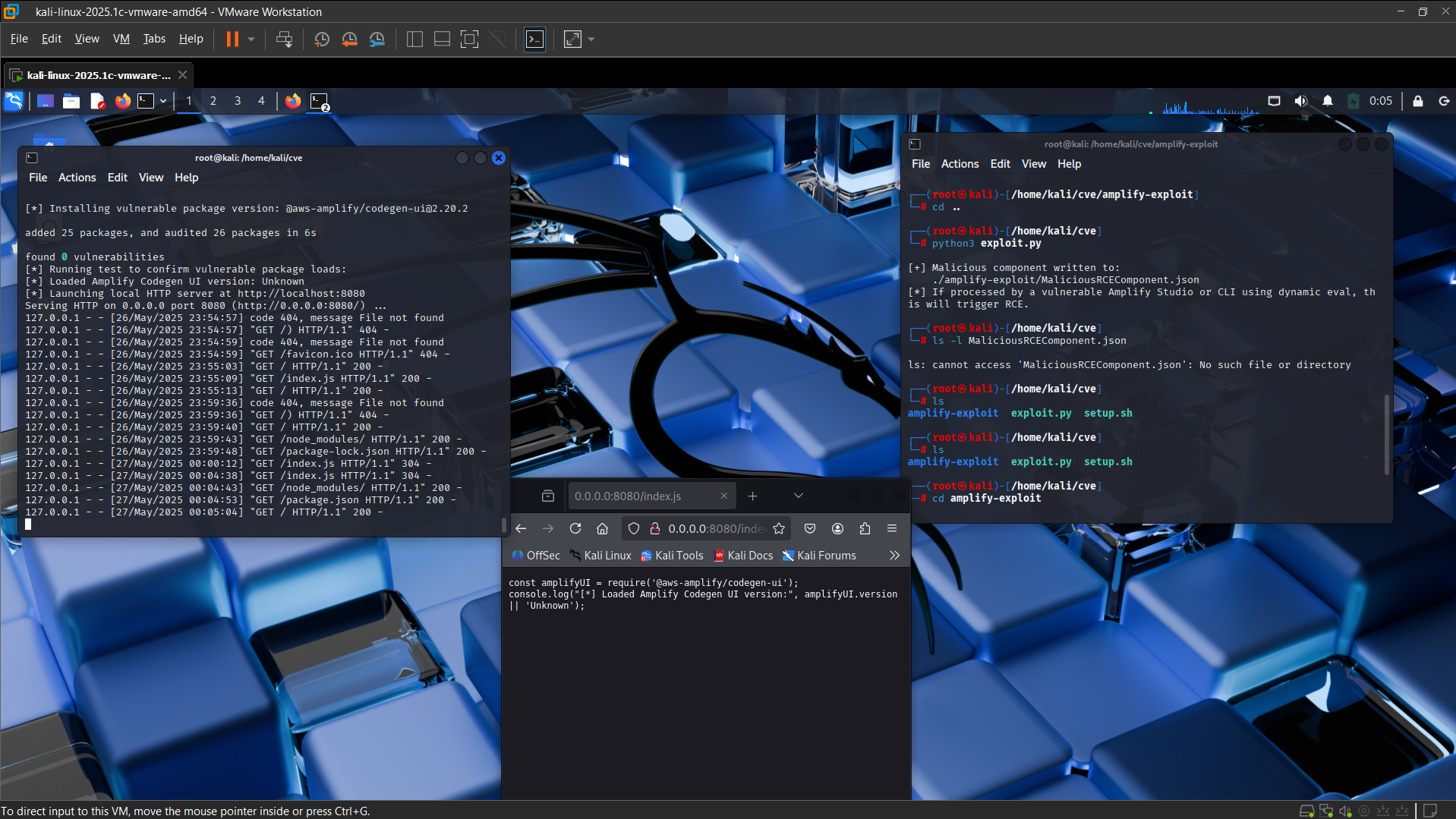Viewport: 1456px width, 819px height.
Task: Expand the stretch options dropdown
Action: [x=591, y=39]
